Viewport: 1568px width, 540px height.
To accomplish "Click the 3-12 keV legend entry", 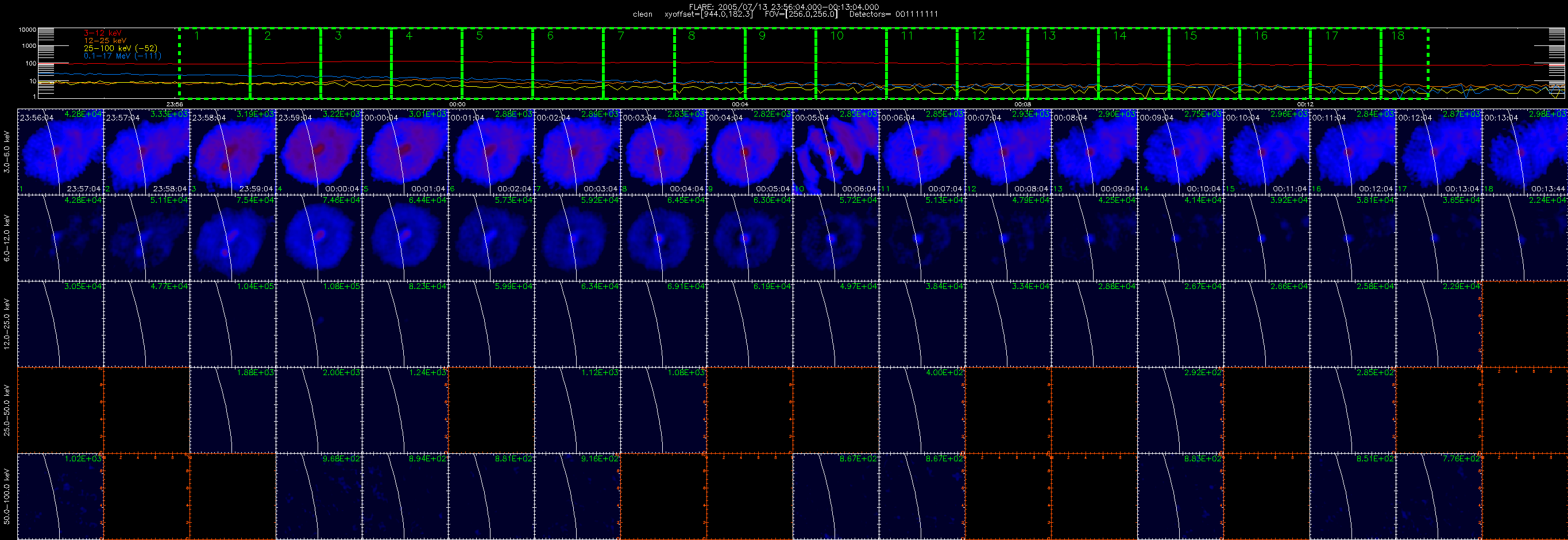I will coord(102,33).
